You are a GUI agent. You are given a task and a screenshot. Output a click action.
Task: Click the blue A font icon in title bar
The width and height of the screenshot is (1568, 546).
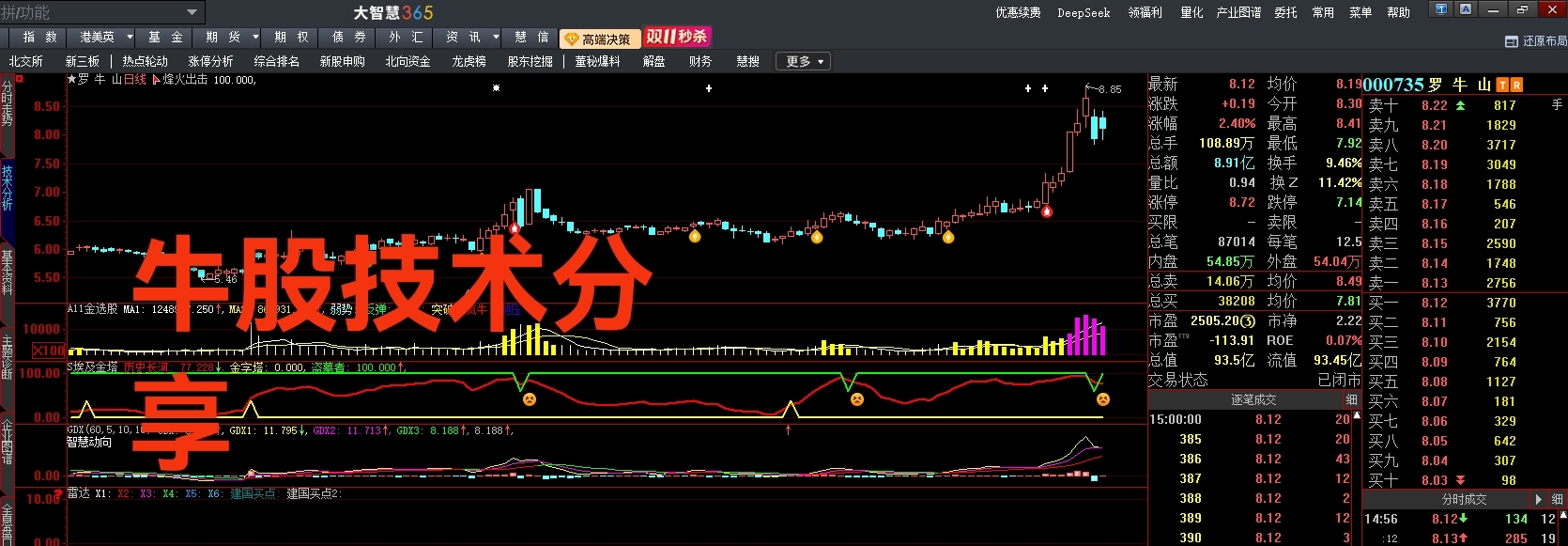(1466, 9)
